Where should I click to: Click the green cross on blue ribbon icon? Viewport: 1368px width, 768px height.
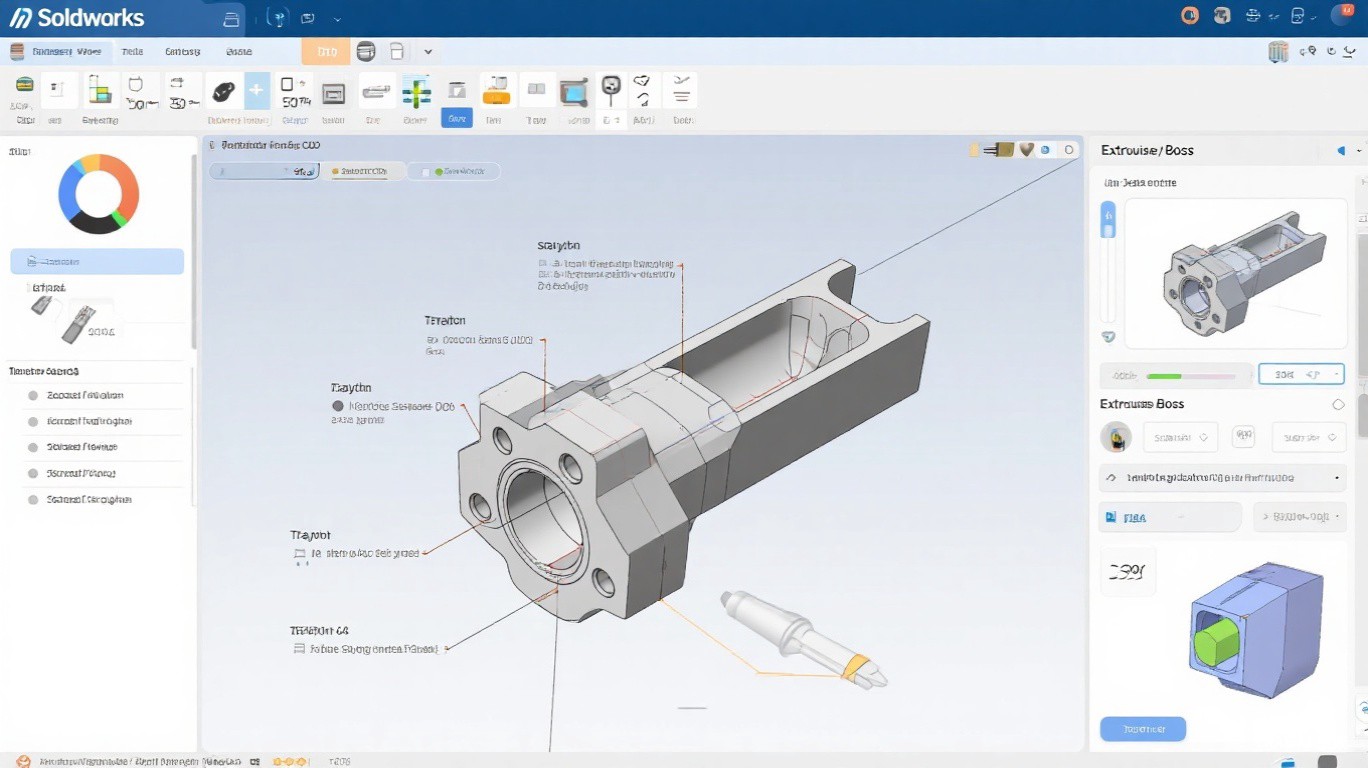tap(416, 92)
